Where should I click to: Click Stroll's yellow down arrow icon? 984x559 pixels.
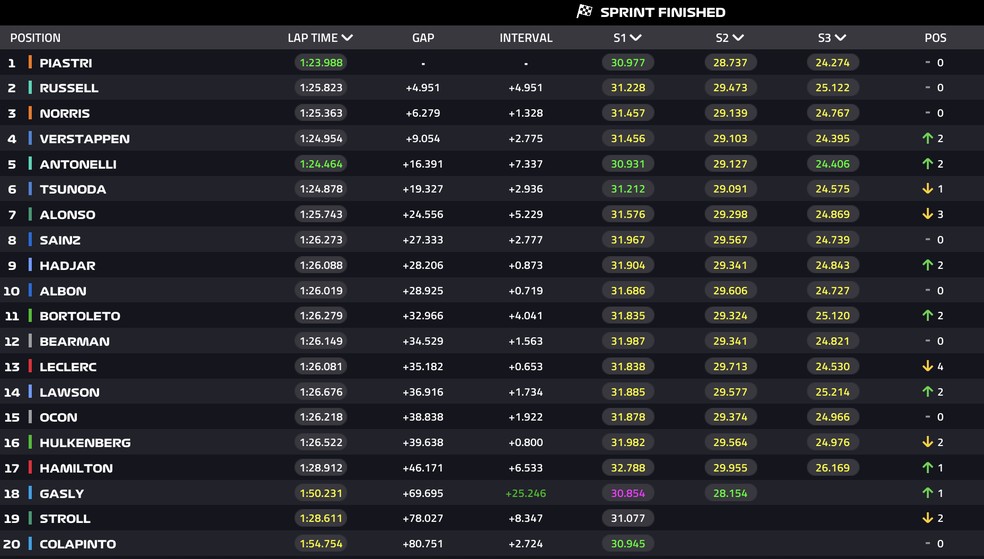[927, 519]
